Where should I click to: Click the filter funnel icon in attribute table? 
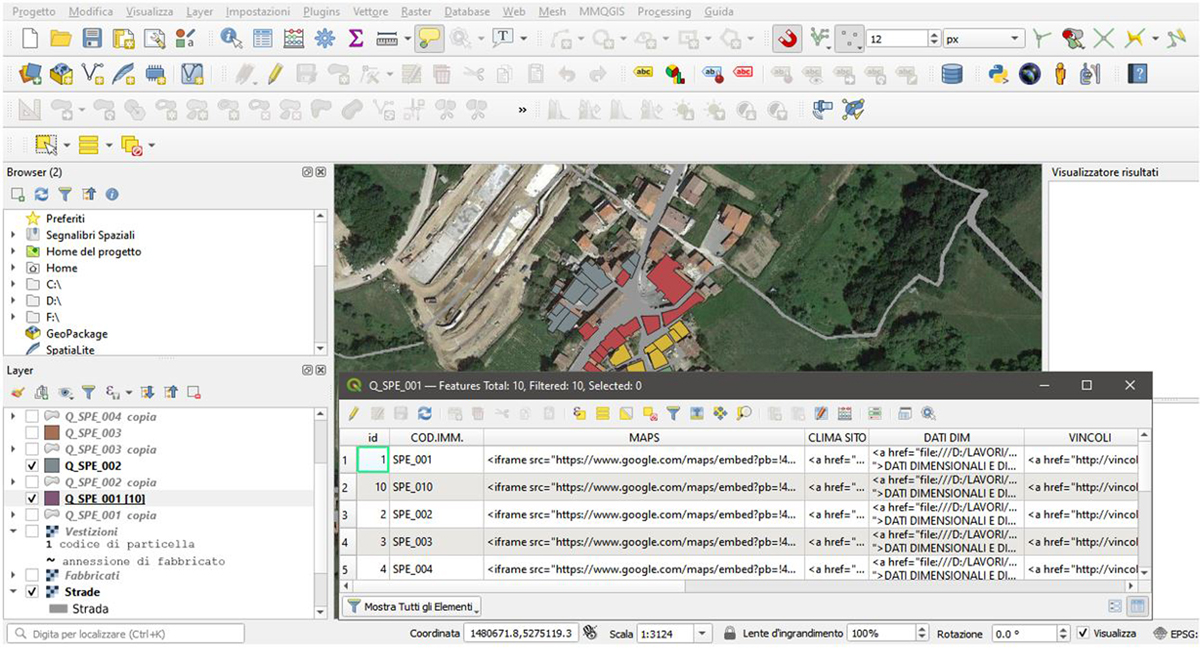673,412
